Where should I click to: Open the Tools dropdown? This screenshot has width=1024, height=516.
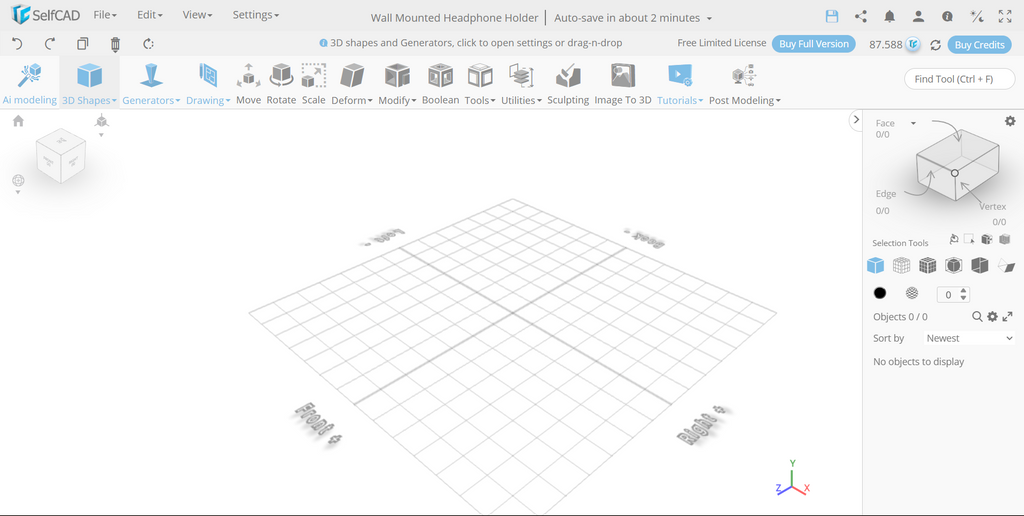click(480, 84)
